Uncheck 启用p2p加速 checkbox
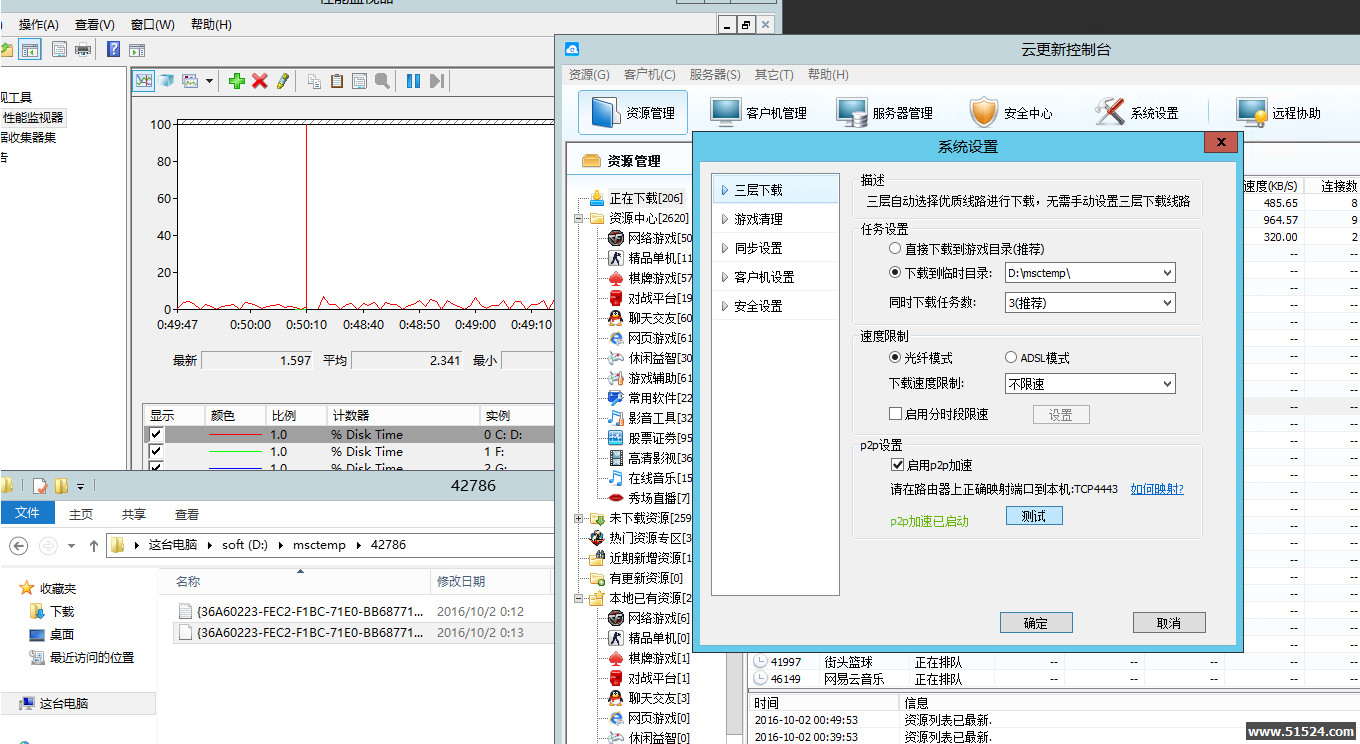This screenshot has height=744, width=1360. (x=897, y=465)
